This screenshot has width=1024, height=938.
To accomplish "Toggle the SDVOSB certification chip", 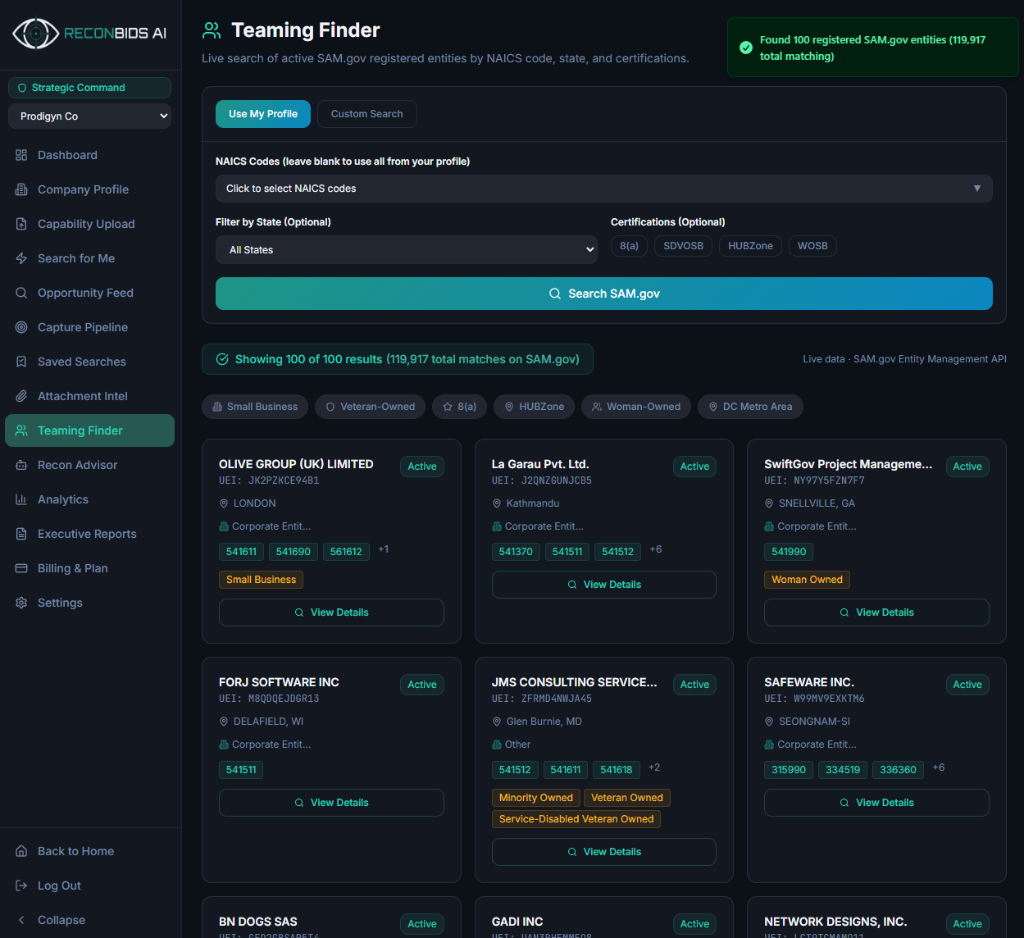I will 683,246.
